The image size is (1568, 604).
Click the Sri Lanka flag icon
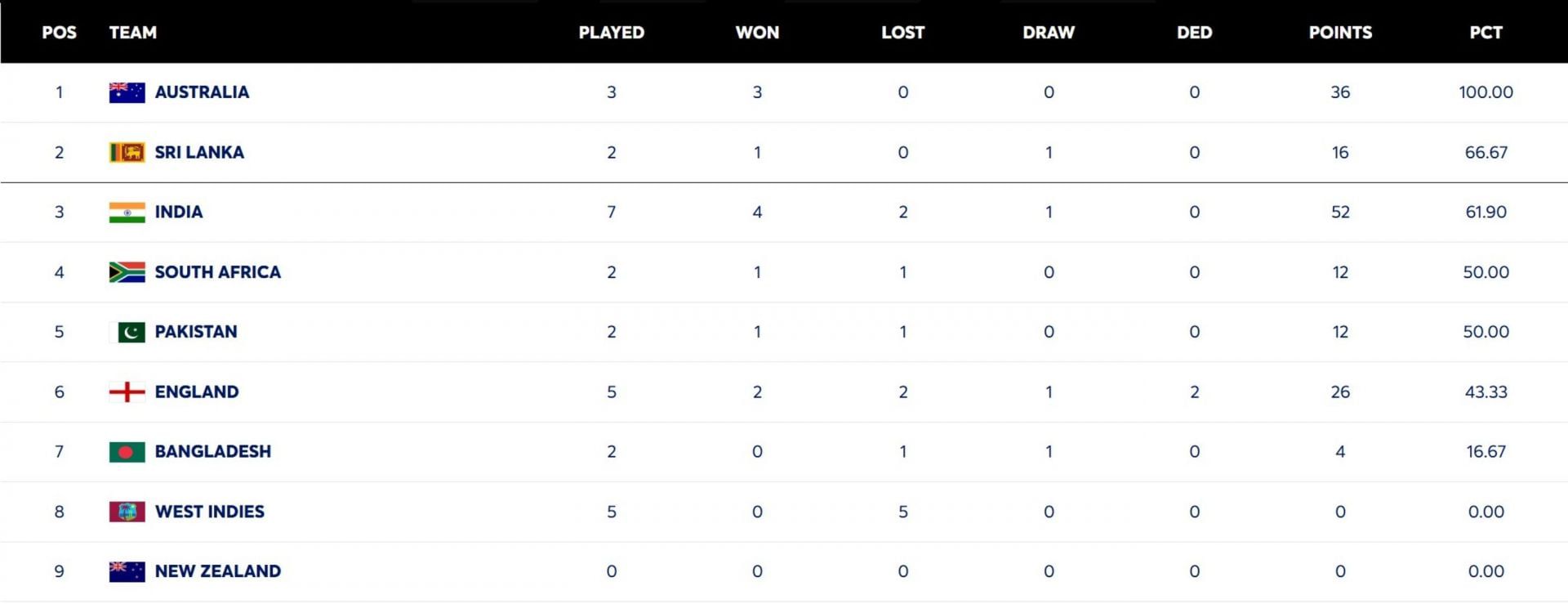(x=127, y=152)
